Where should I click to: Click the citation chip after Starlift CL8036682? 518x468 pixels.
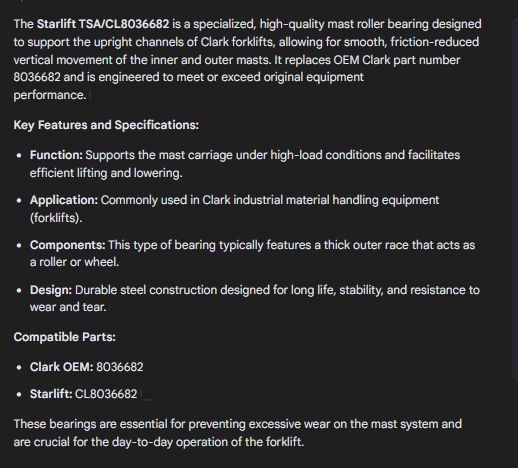pos(152,394)
